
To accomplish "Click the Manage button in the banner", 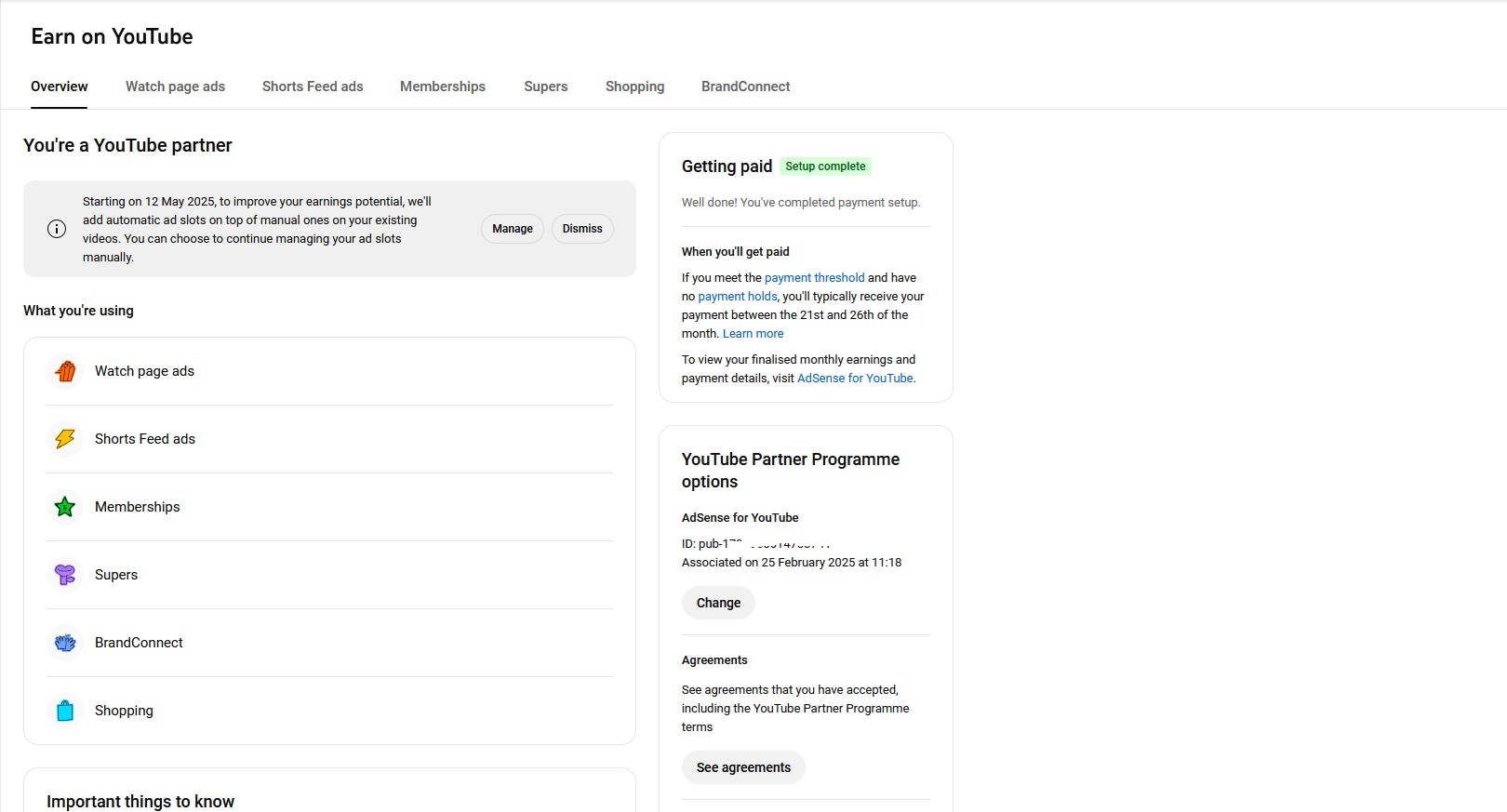I will (513, 229).
